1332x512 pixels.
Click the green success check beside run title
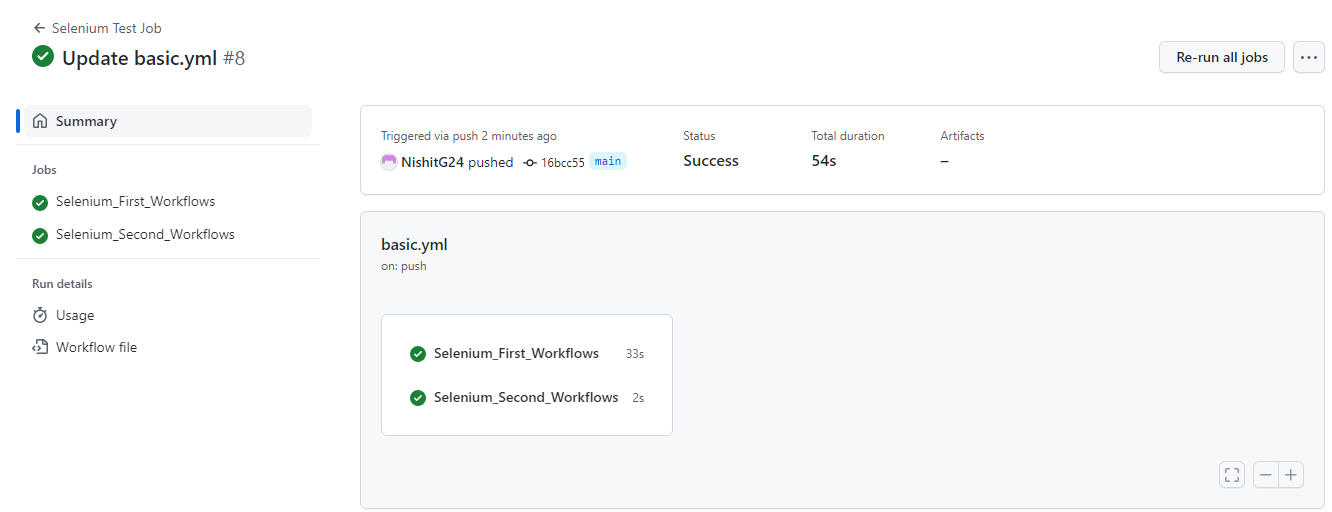(43, 57)
